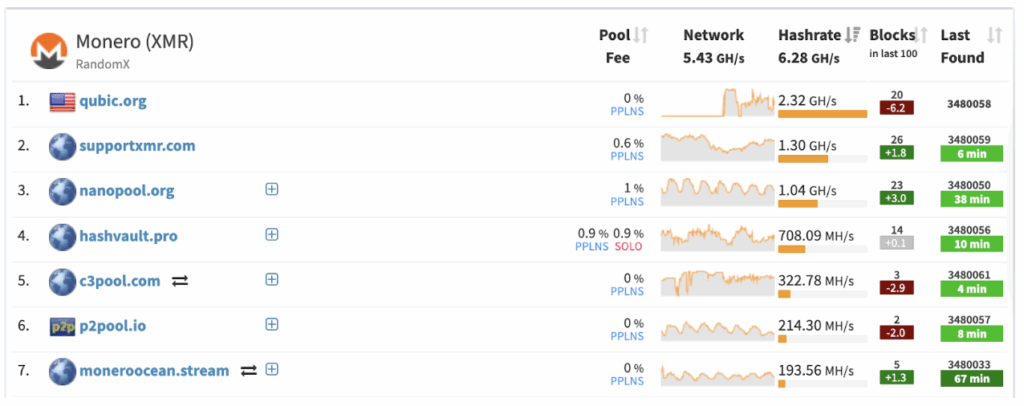The image size is (1024, 406).
Task: Click the US flag beside qubic.org
Action: [x=63, y=101]
